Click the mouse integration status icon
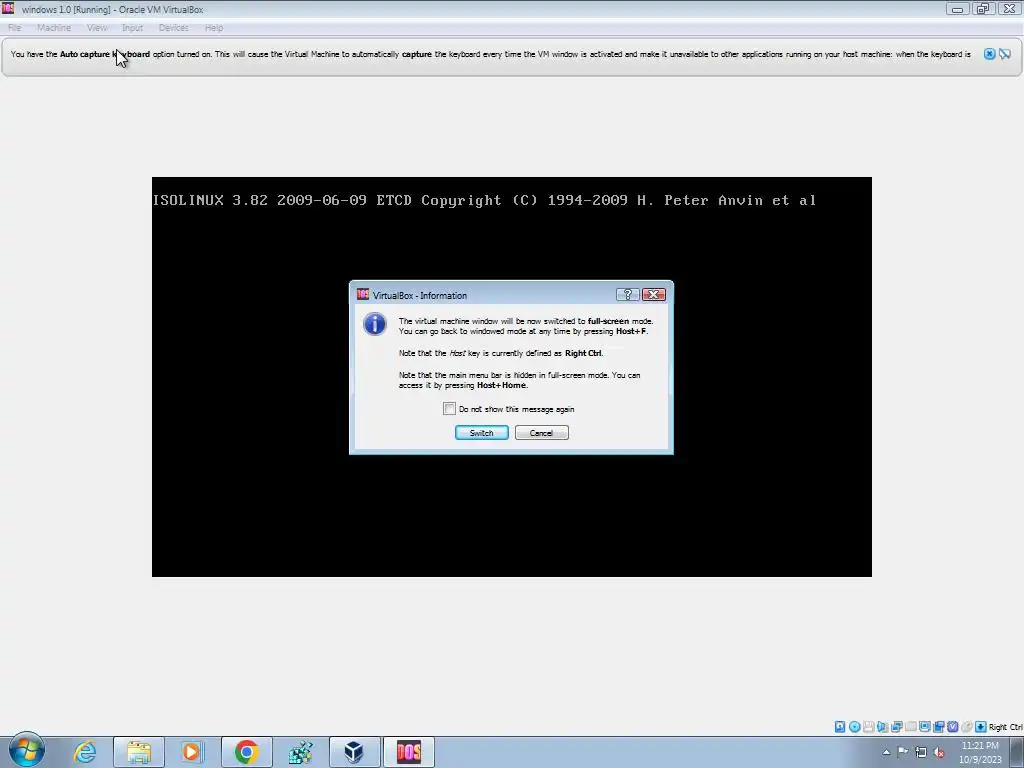 (967, 727)
